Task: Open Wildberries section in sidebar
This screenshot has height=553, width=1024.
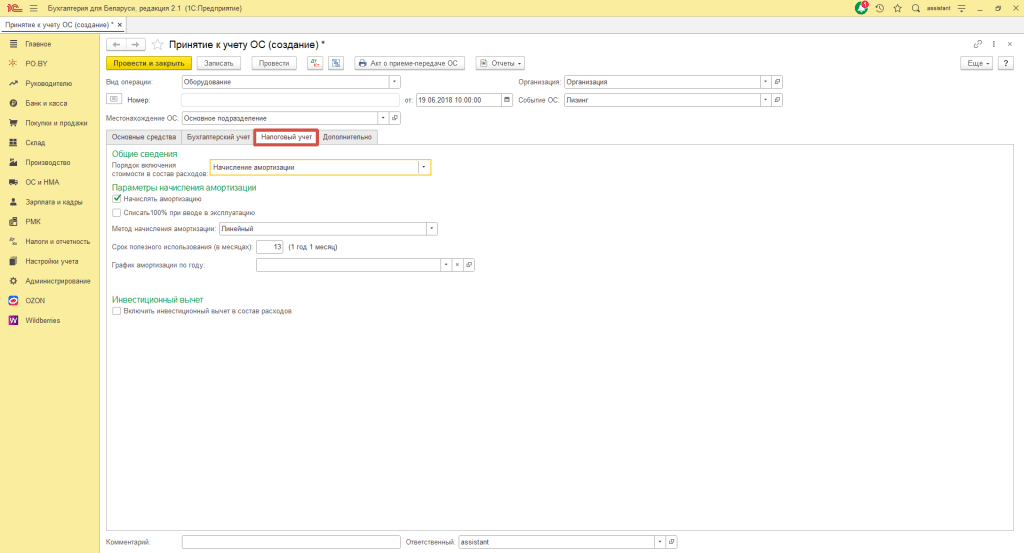Action: (42, 321)
